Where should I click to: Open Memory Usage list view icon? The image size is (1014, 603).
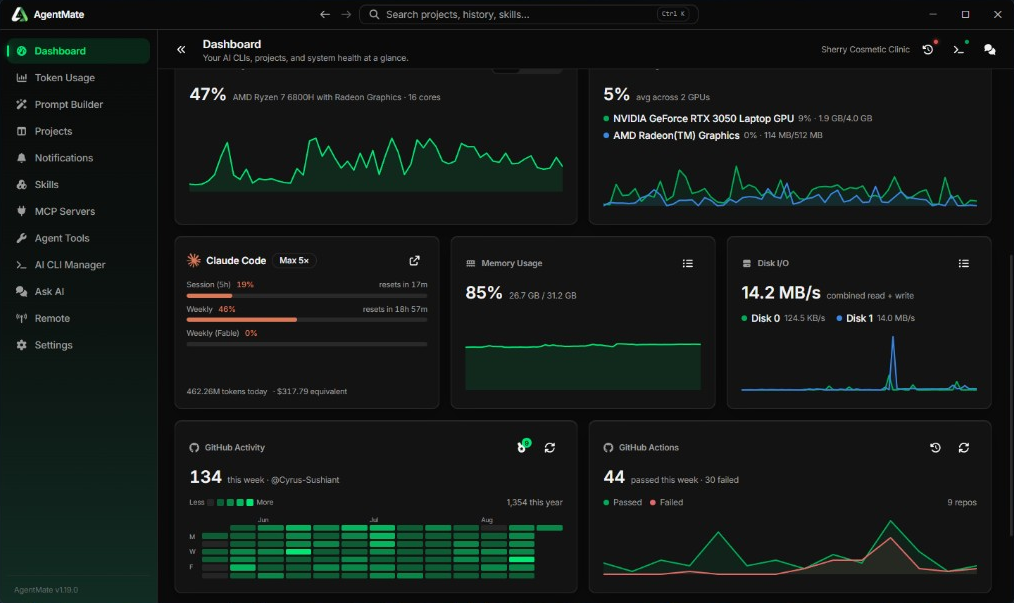coord(687,263)
